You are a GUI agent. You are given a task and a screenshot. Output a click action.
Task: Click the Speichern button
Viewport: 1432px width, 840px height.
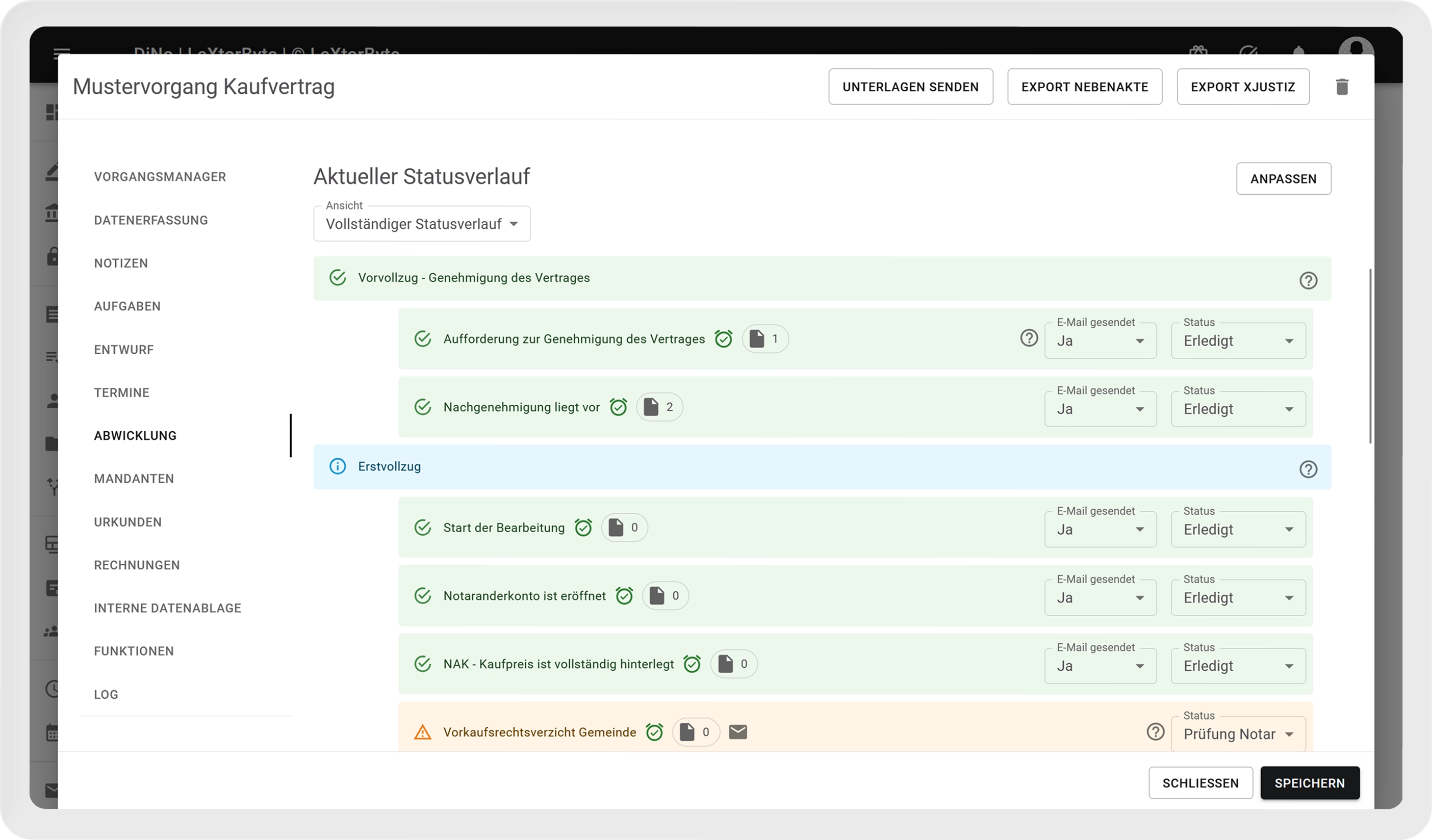(1309, 783)
